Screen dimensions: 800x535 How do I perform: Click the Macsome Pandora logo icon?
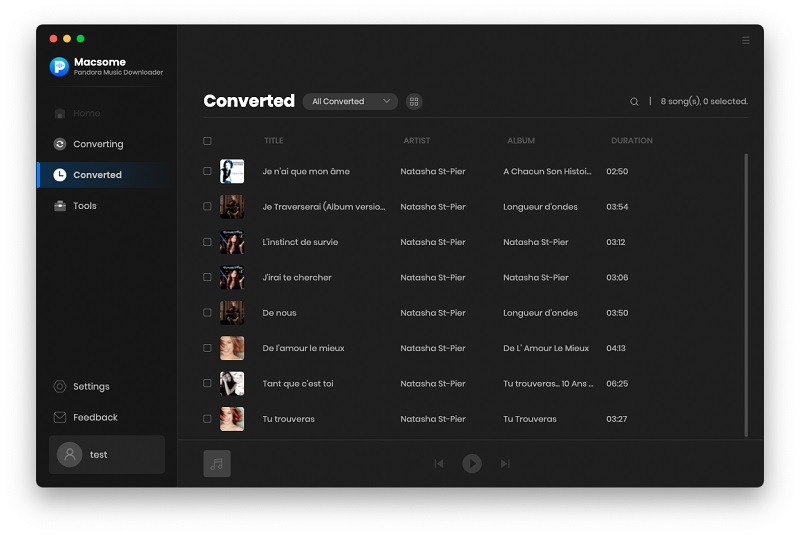[x=59, y=67]
